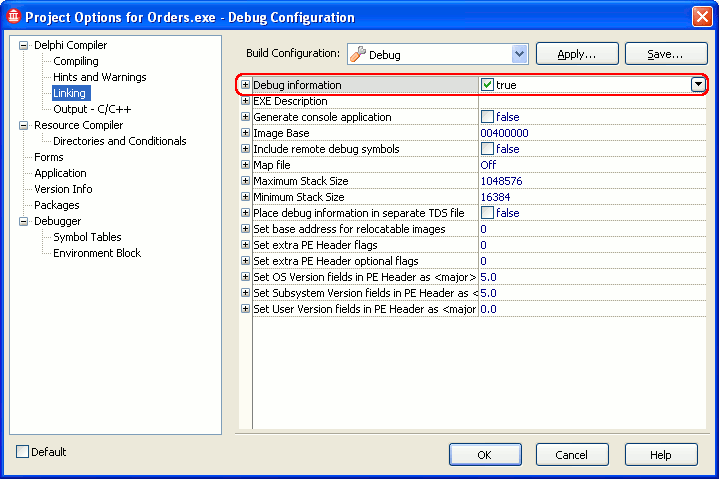
Task: Expand the Image Base property row
Action: pos(245,133)
